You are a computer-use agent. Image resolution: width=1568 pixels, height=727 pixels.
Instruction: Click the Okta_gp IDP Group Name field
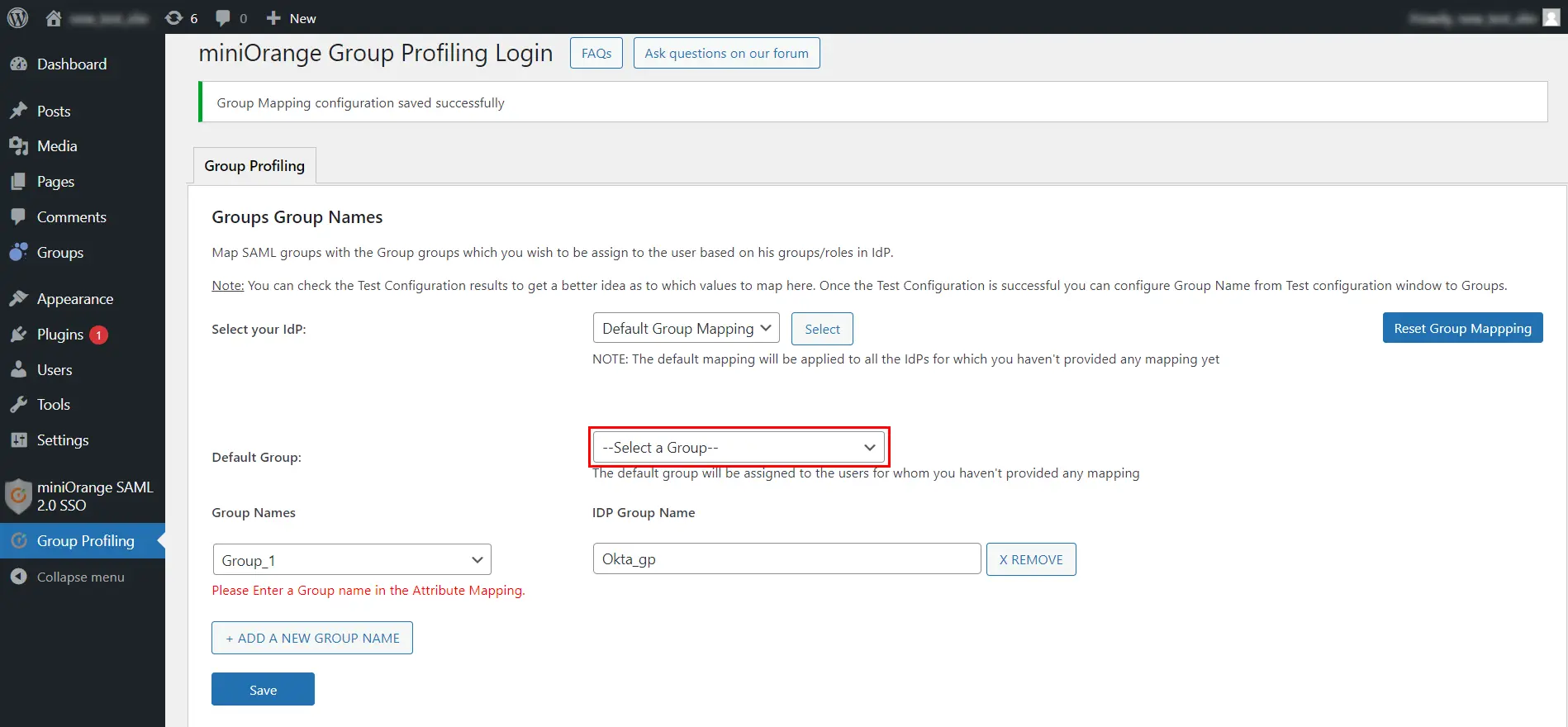[x=786, y=558]
